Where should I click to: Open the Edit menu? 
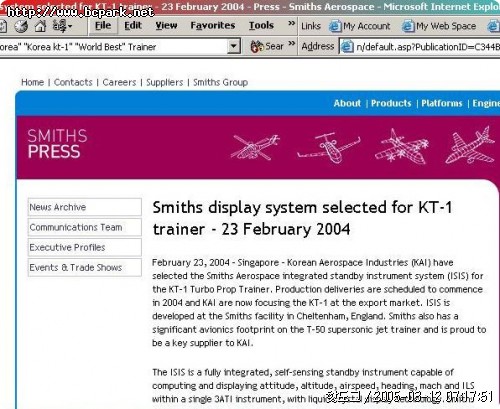pyautogui.click(x=133, y=26)
